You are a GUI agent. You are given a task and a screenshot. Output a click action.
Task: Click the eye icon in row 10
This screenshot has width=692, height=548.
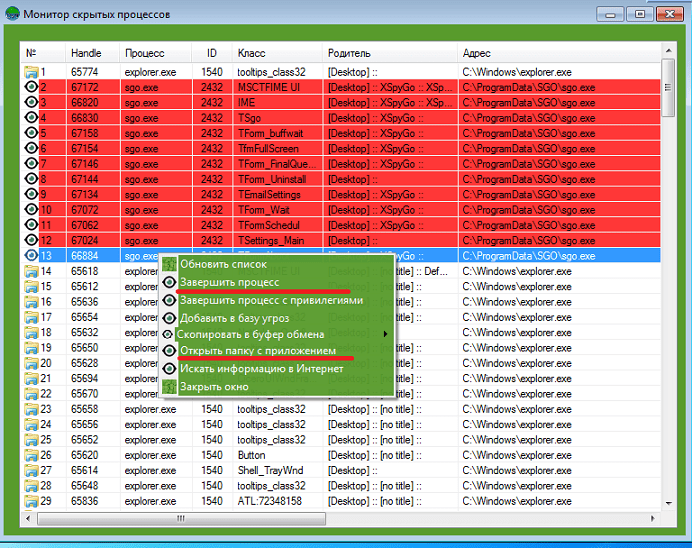pyautogui.click(x=31, y=210)
